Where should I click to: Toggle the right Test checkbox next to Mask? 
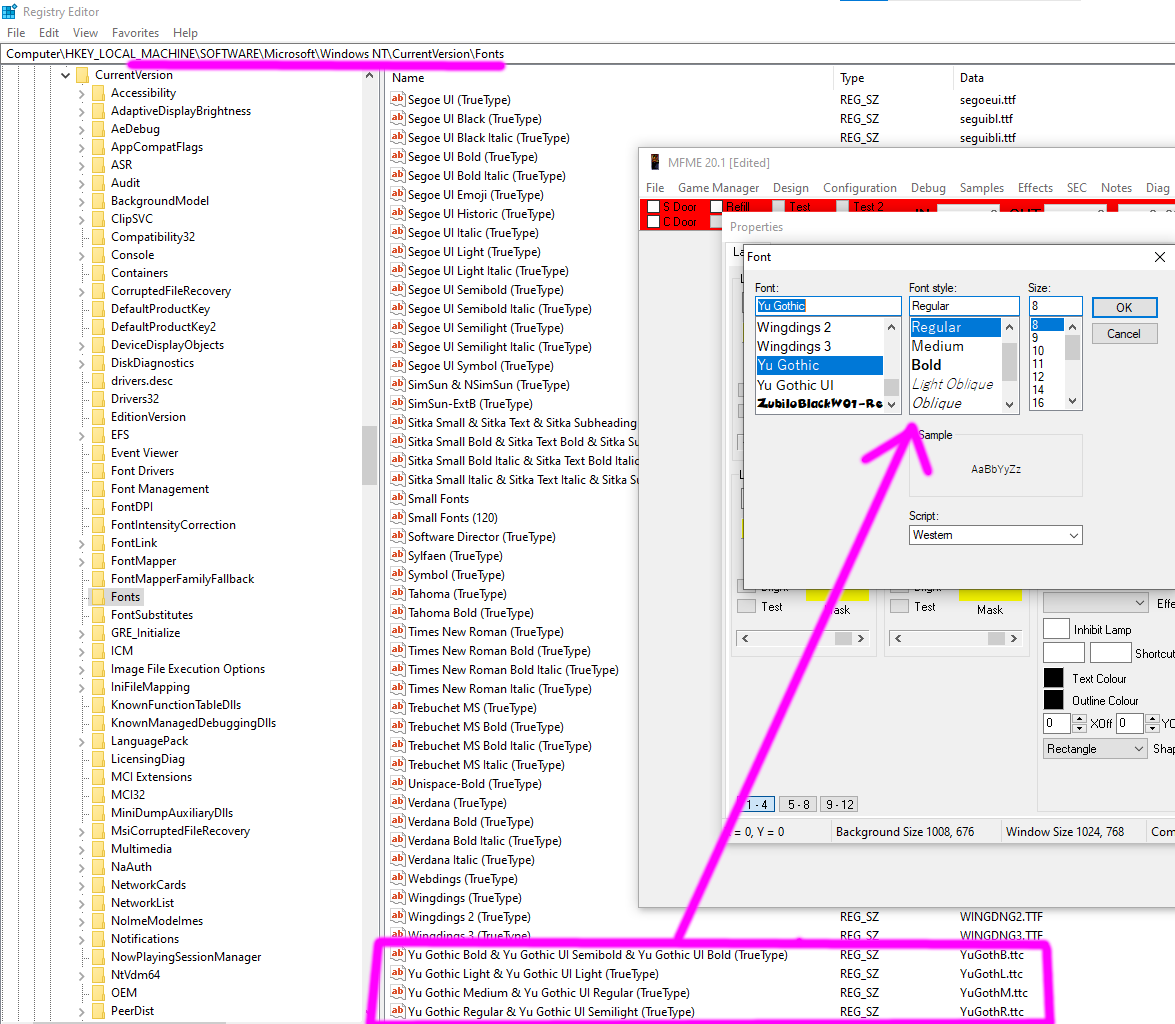899,606
